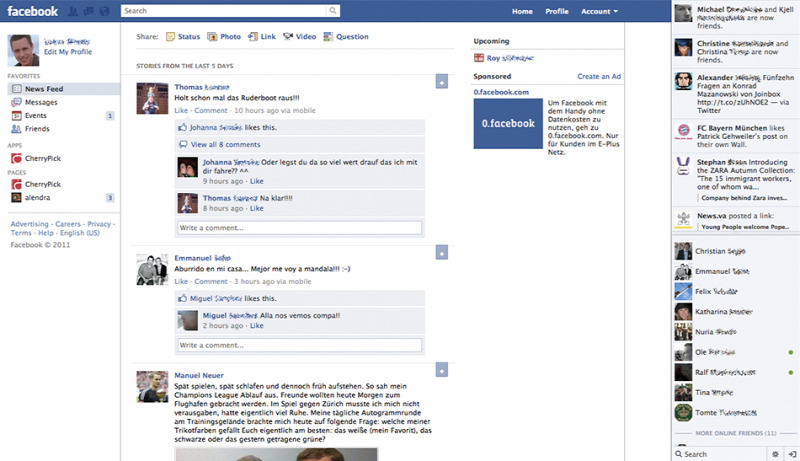
Task: Click the search magnifier button in header
Action: point(333,11)
